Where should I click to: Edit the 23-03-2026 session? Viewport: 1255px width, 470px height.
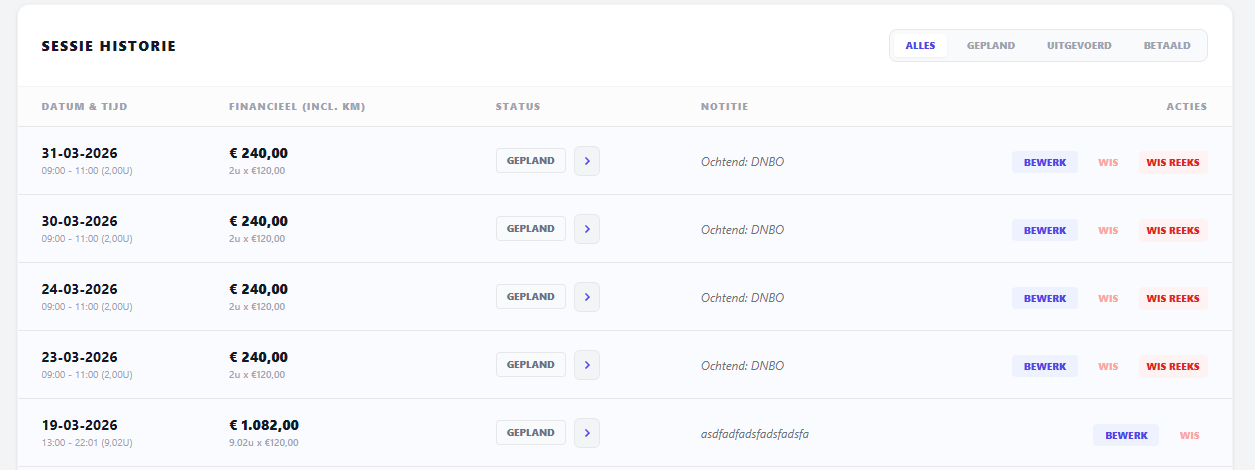[x=1045, y=366]
